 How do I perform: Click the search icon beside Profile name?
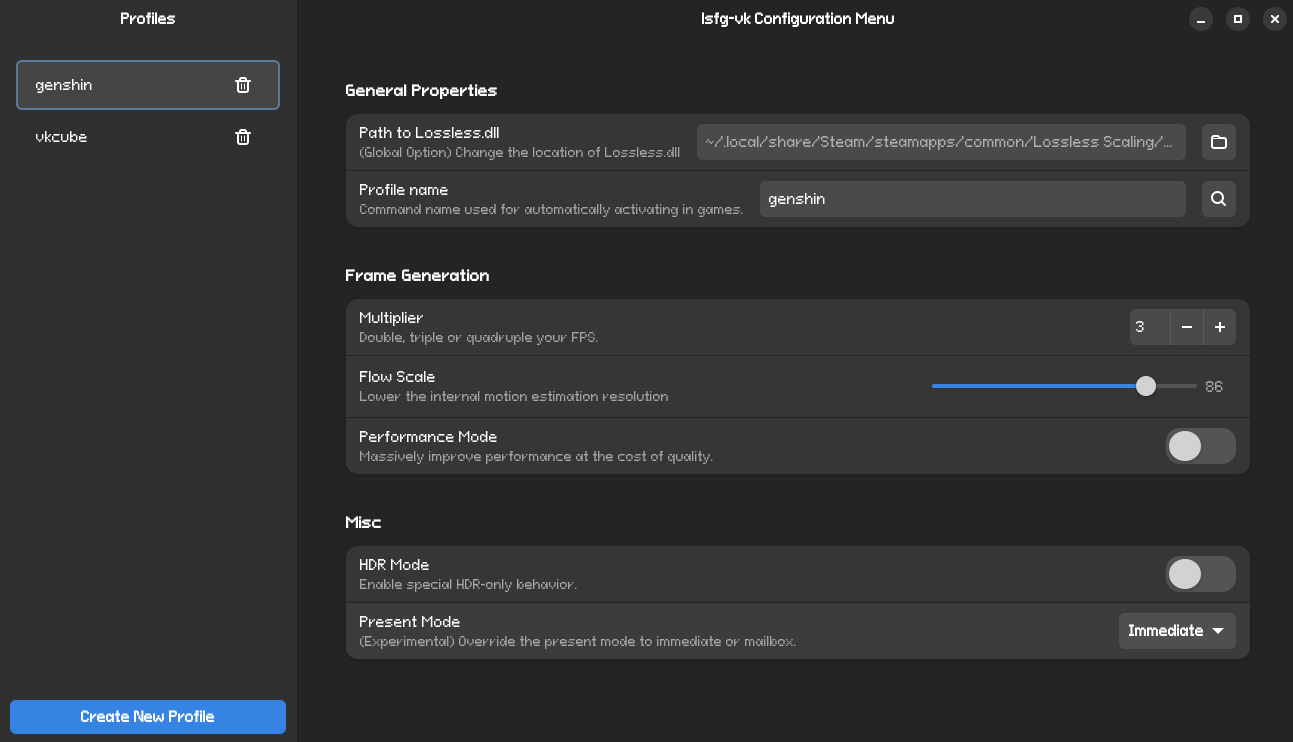pyautogui.click(x=1218, y=199)
